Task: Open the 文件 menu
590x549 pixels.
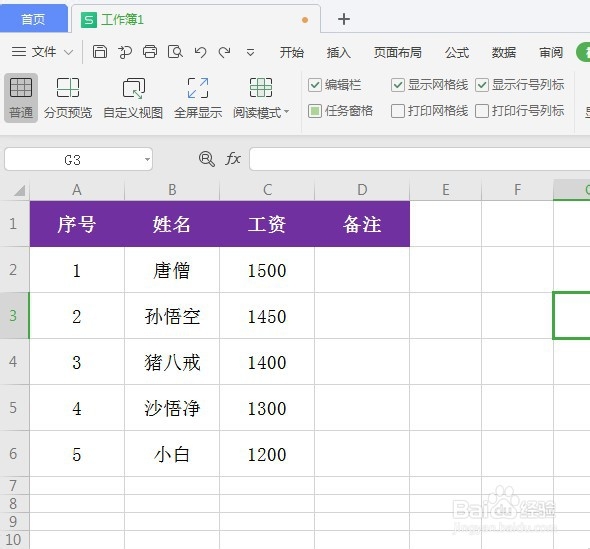Action: [x=44, y=52]
